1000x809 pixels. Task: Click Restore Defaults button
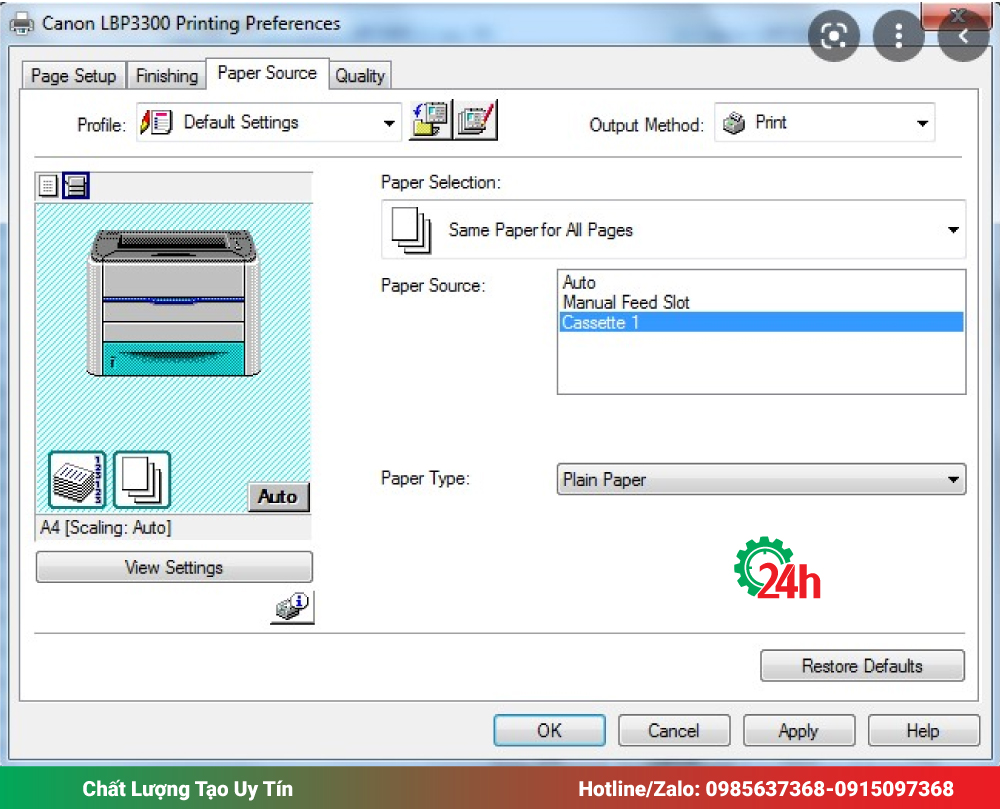[x=862, y=666]
